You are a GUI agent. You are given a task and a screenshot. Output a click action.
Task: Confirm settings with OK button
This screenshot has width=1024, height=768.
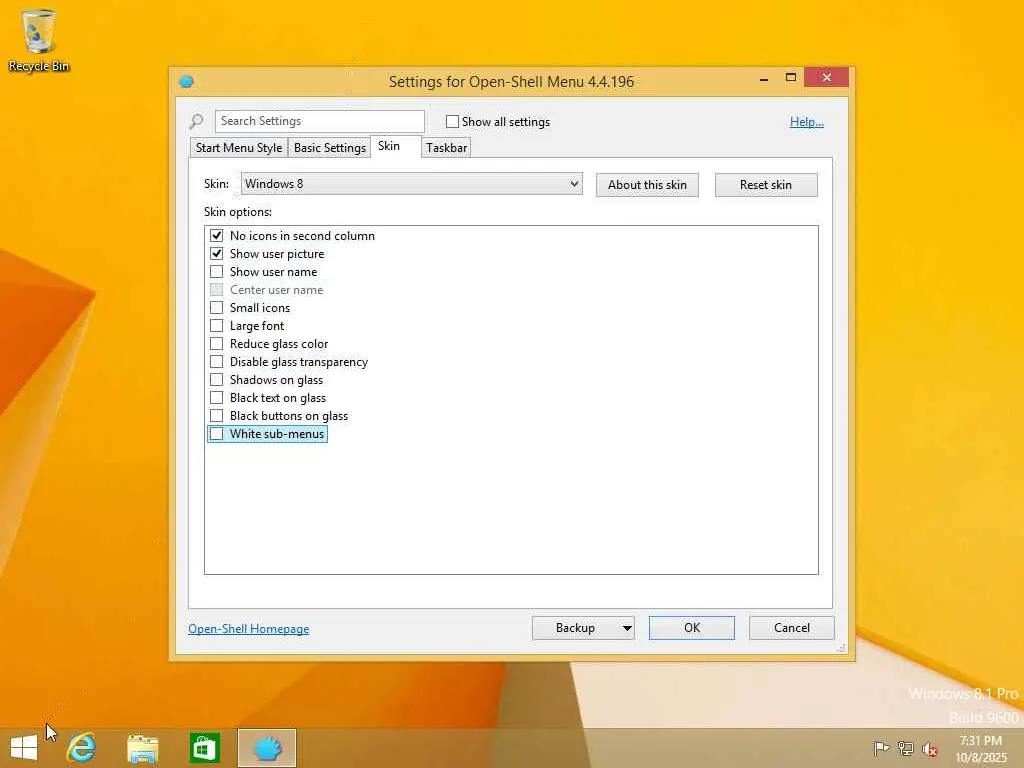click(692, 628)
